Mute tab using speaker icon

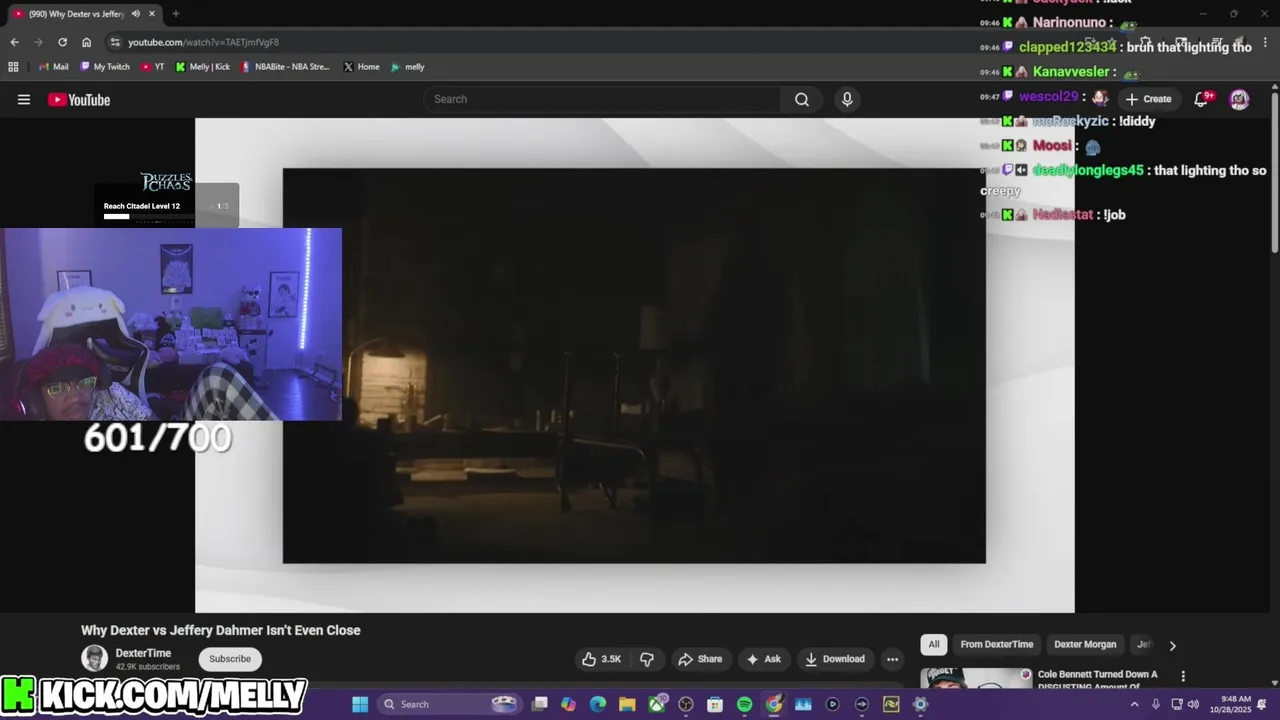click(x=135, y=14)
